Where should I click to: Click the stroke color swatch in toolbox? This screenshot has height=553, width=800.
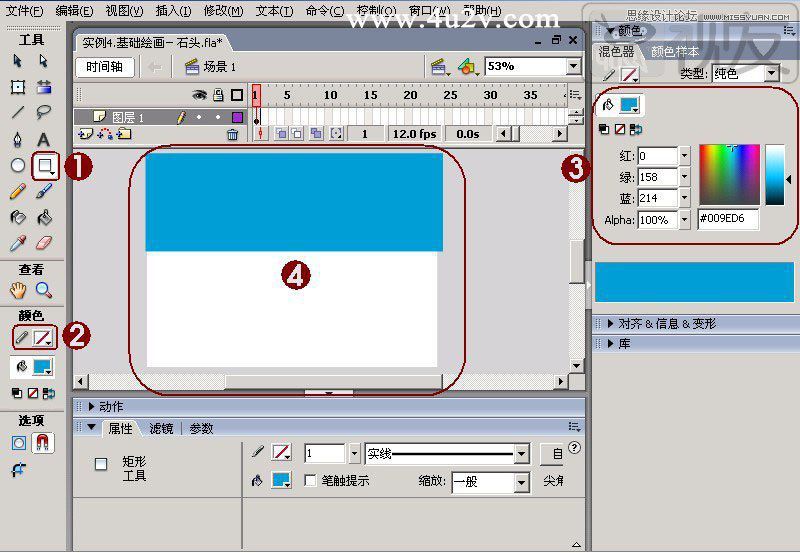[x=43, y=338]
